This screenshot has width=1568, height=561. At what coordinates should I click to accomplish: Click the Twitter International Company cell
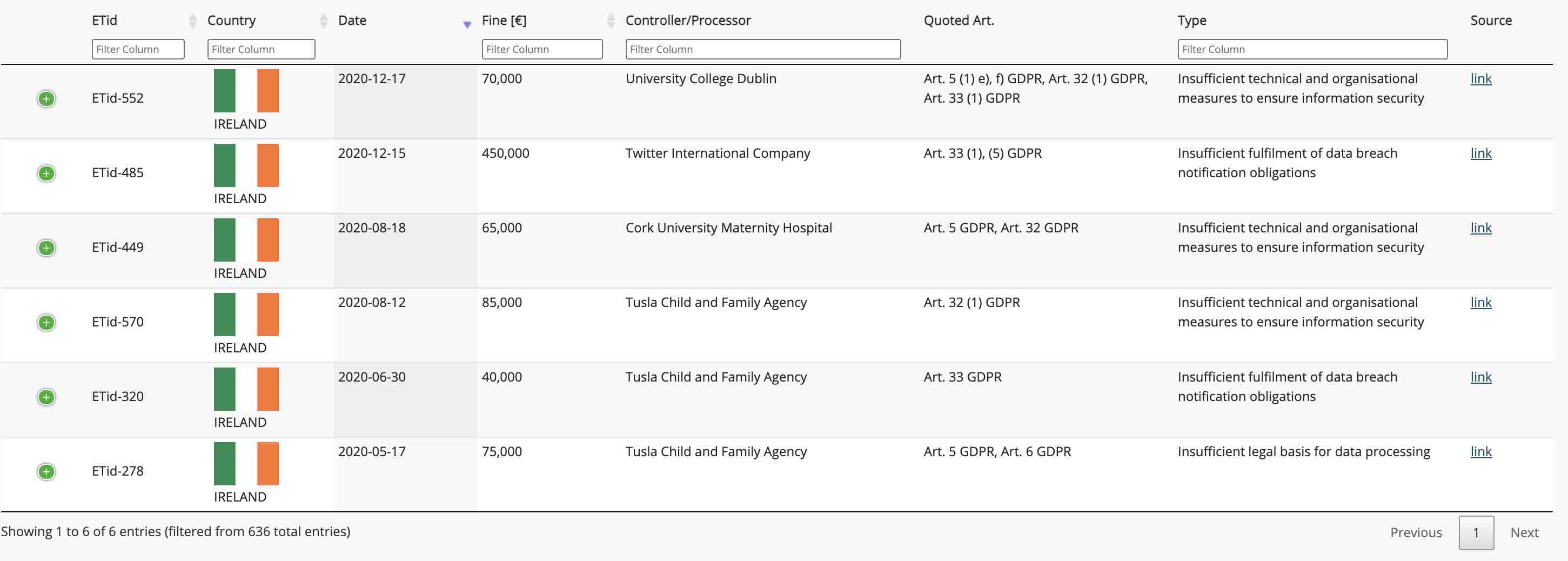pos(718,153)
